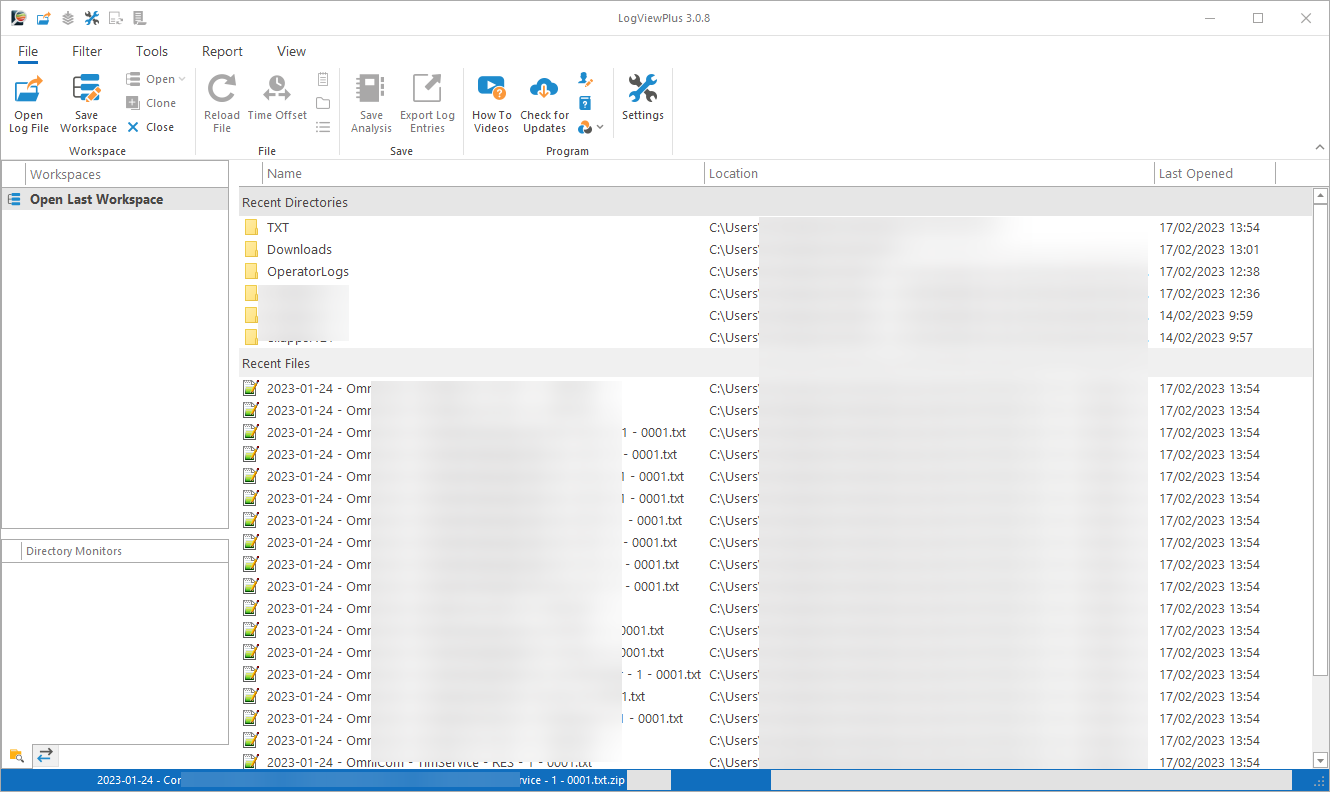Click Clone in the Workspace group

click(152, 103)
